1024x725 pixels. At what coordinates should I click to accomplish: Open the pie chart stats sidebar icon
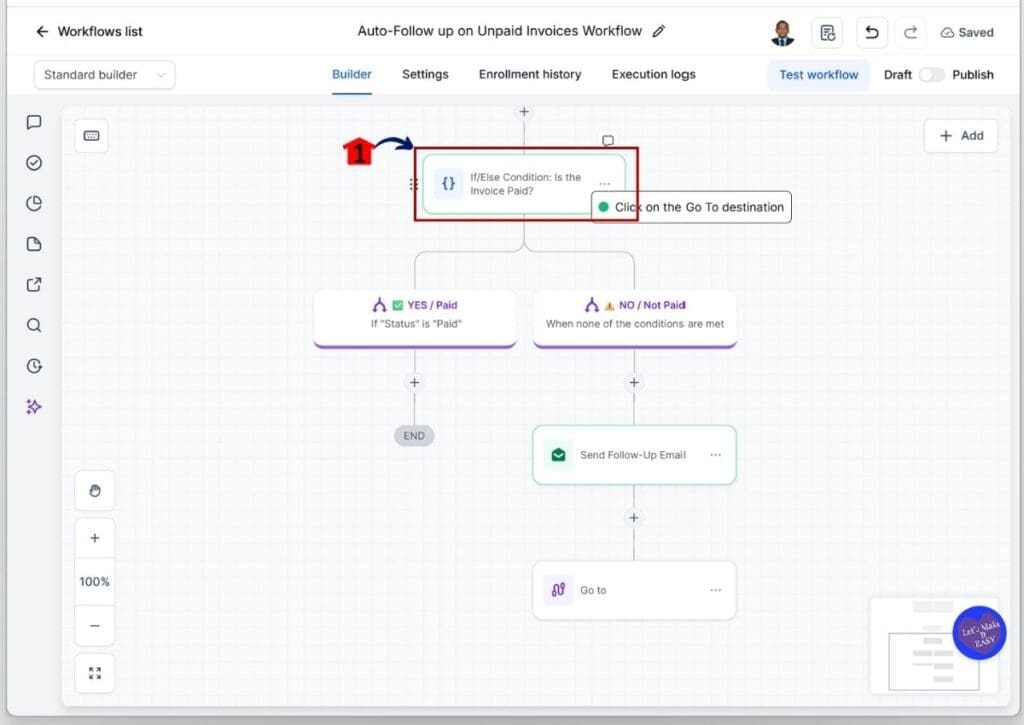pyautogui.click(x=34, y=203)
